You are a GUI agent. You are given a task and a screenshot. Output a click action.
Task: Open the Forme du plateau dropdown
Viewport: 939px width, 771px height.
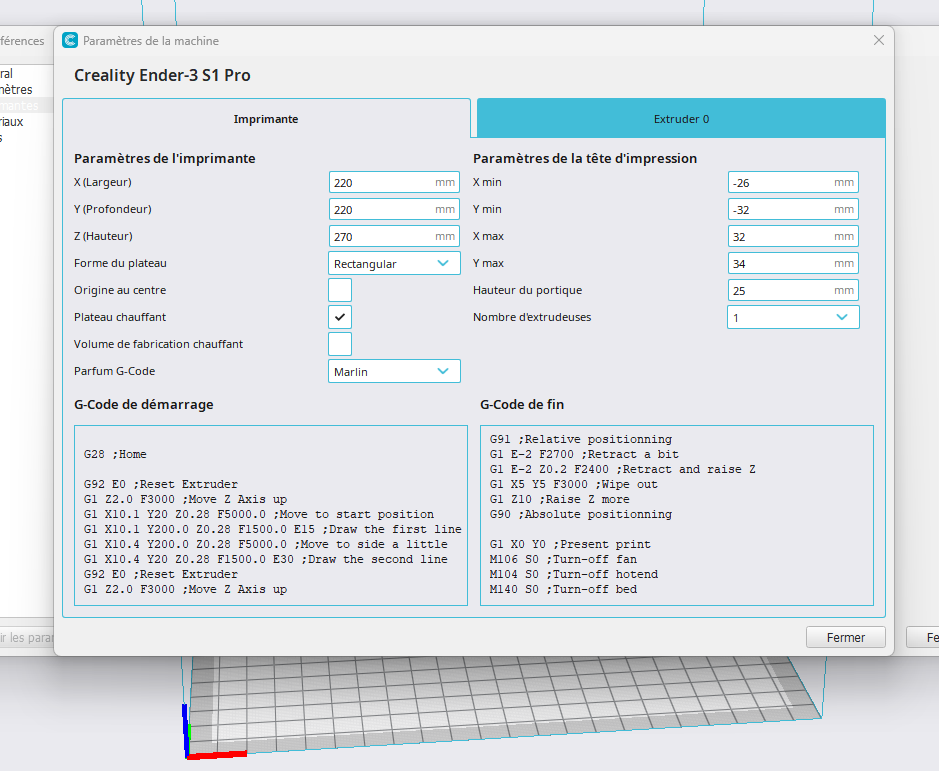tap(394, 264)
